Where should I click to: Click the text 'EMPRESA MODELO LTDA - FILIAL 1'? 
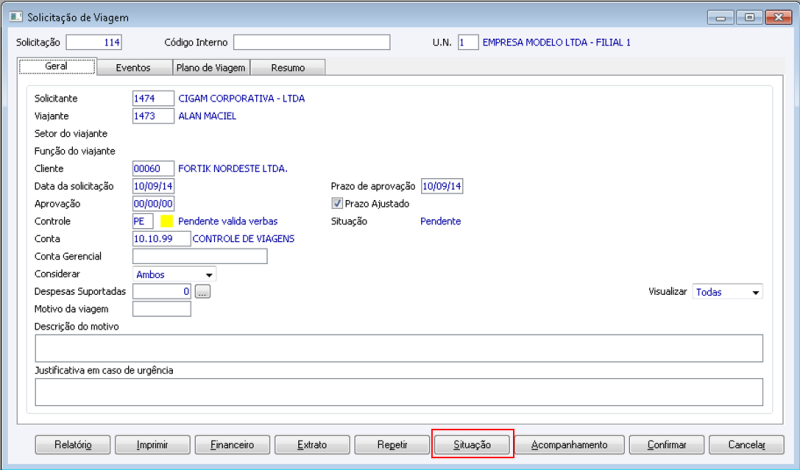tap(557, 42)
